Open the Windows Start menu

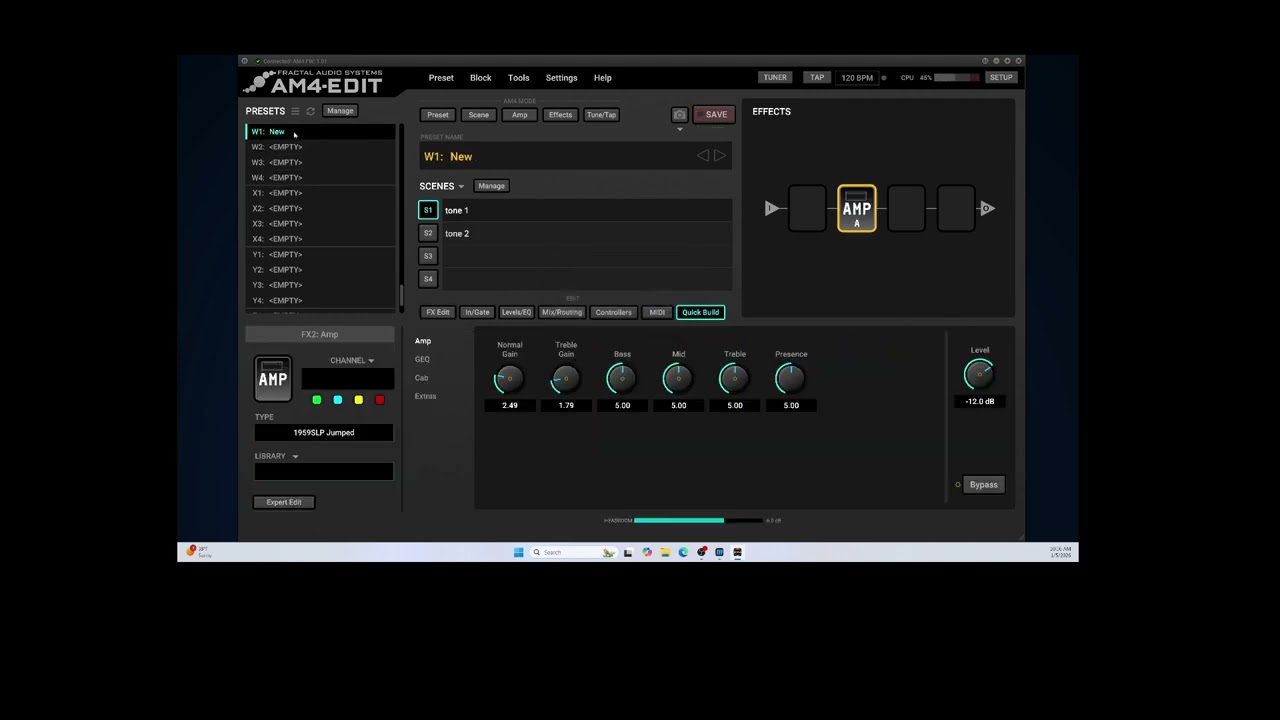[518, 552]
